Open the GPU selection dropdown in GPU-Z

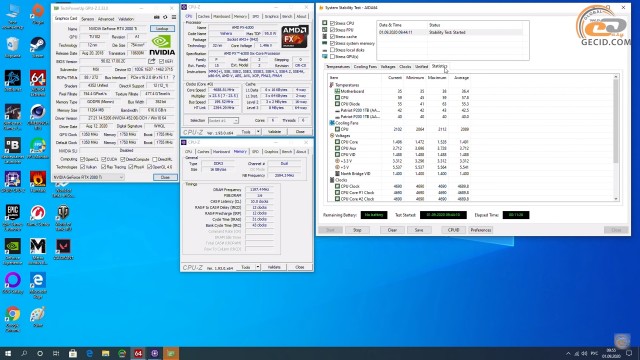[89, 177]
